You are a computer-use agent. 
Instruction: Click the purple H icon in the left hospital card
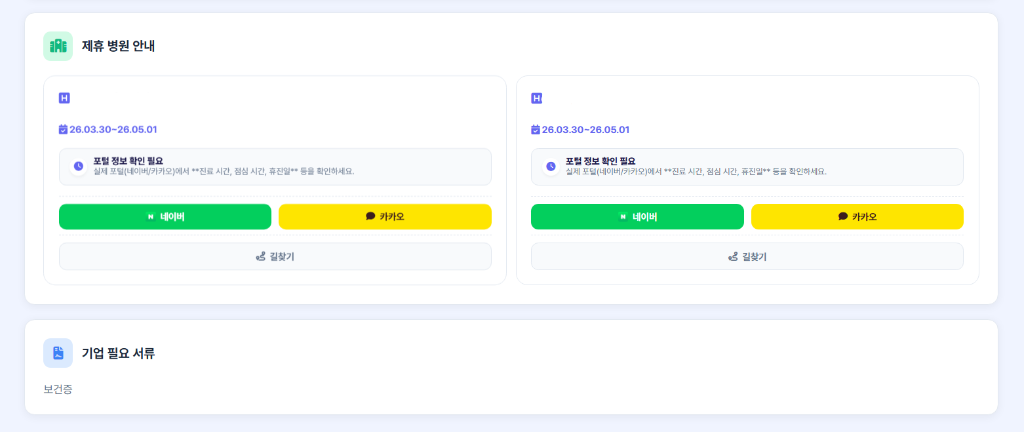pyautogui.click(x=64, y=98)
